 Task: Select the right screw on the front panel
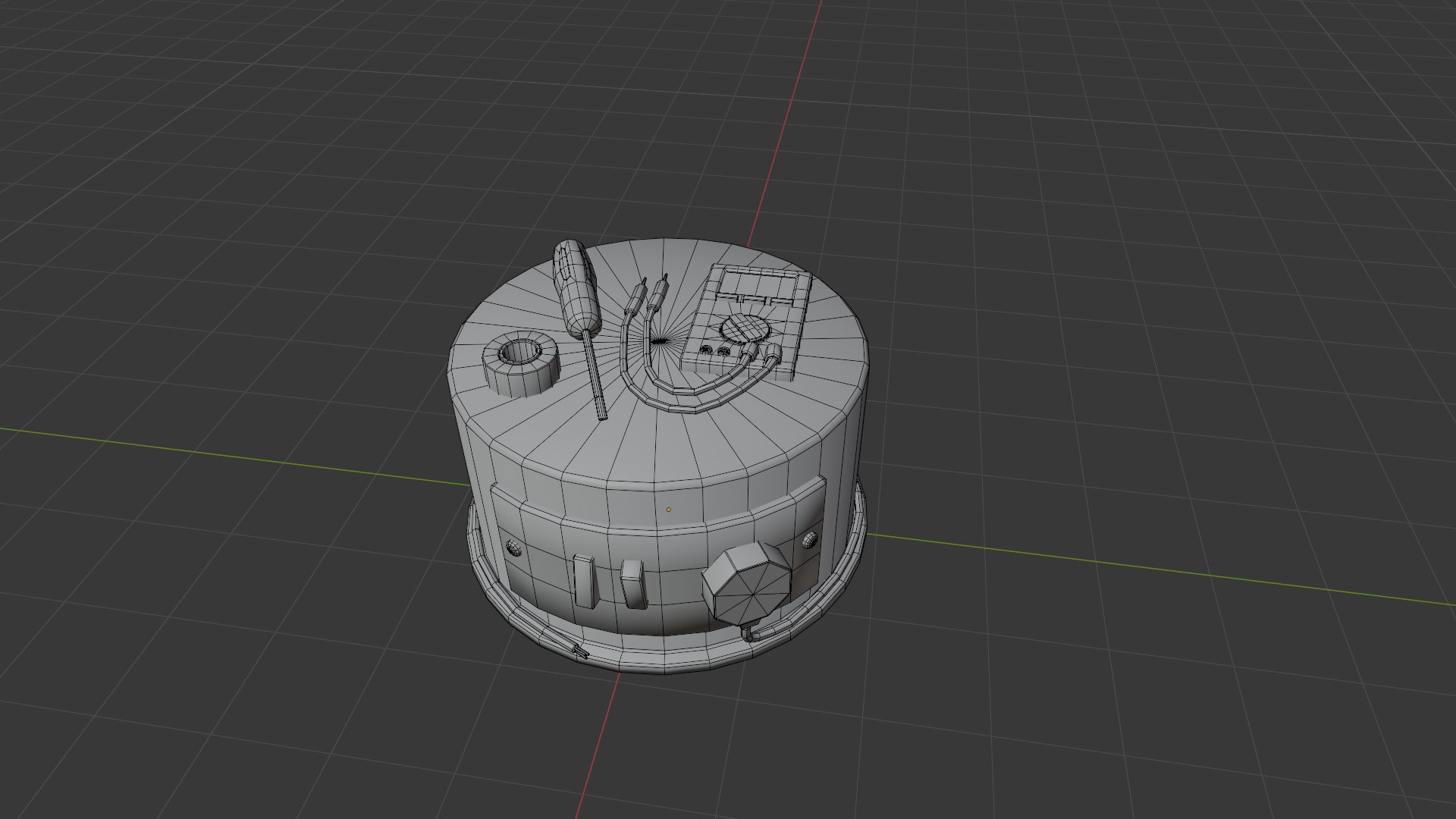(810, 540)
